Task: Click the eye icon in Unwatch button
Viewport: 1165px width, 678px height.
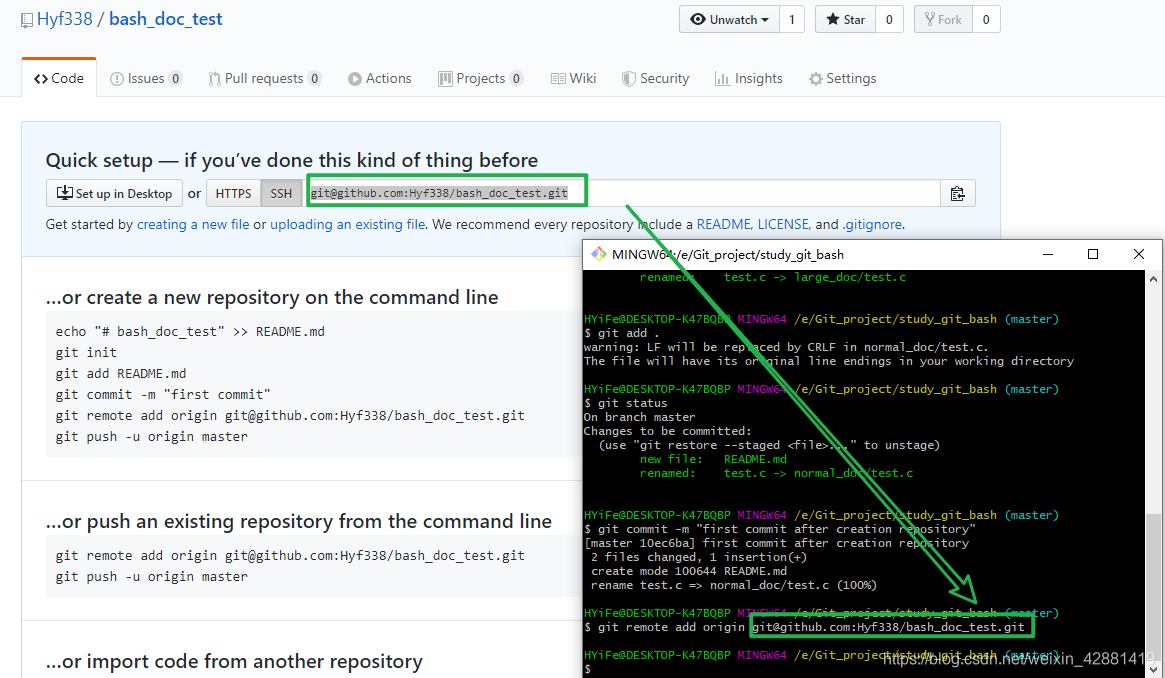Action: tap(698, 19)
